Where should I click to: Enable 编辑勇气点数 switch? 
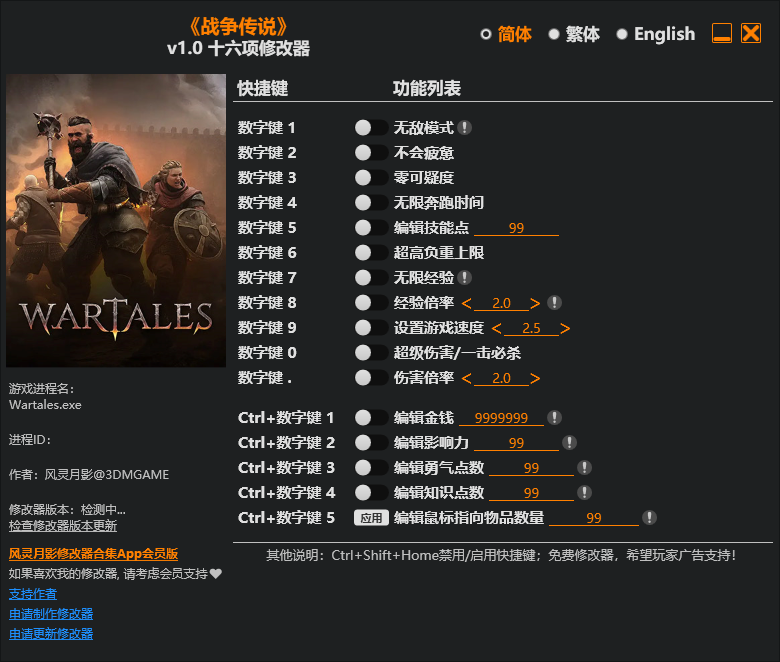tap(371, 467)
